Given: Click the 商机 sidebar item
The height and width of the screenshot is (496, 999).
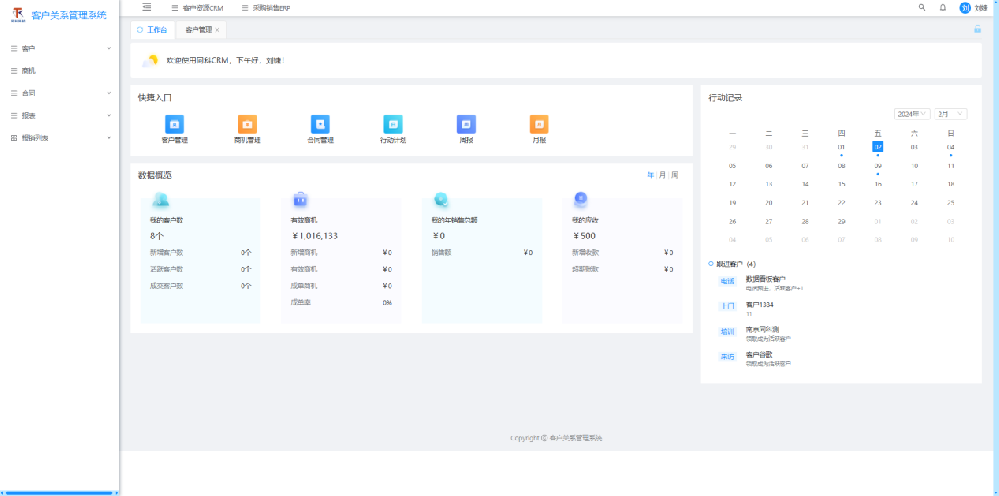Looking at the screenshot, I should point(29,71).
